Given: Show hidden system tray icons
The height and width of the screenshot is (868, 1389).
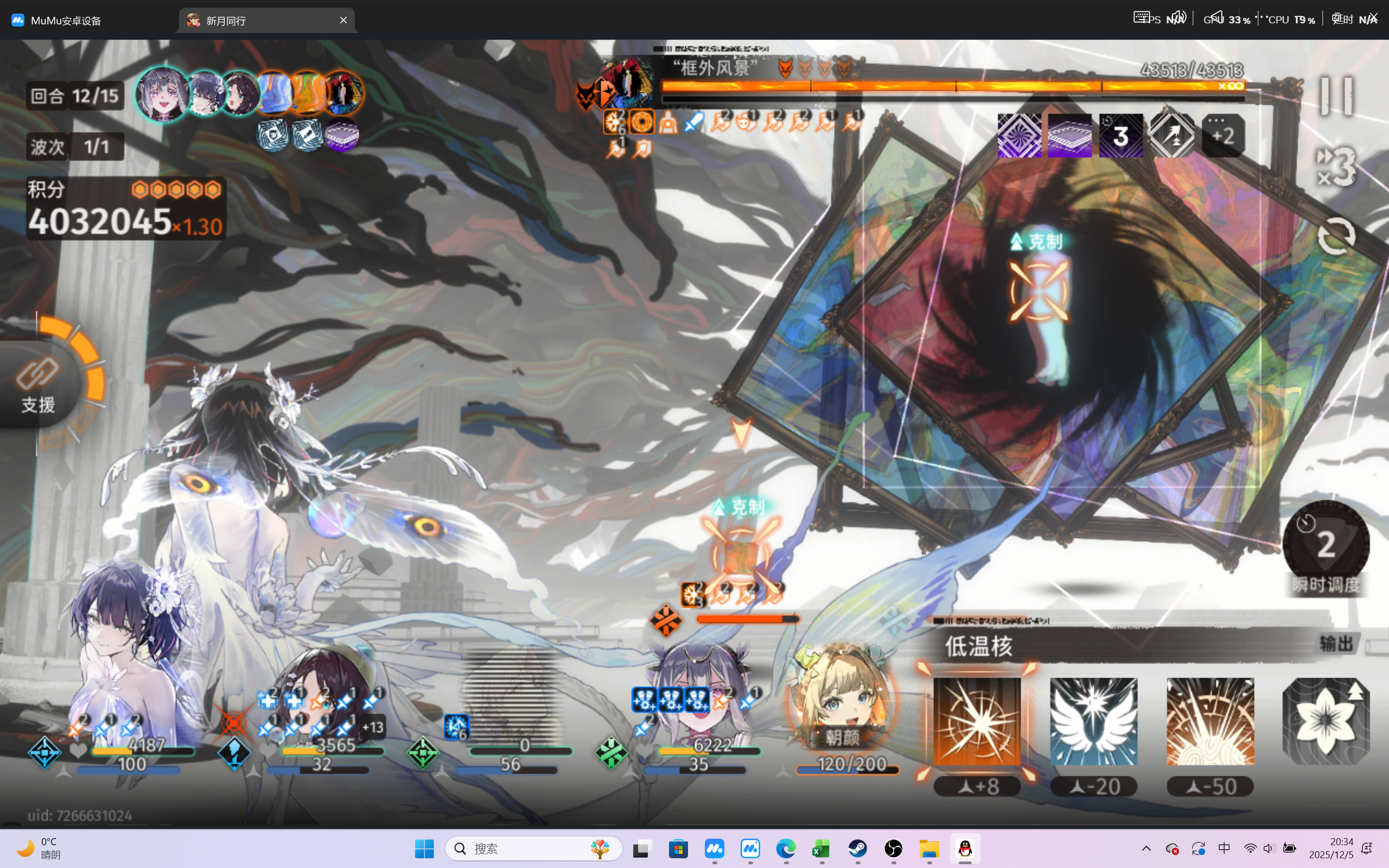Looking at the screenshot, I should pos(1146,848).
